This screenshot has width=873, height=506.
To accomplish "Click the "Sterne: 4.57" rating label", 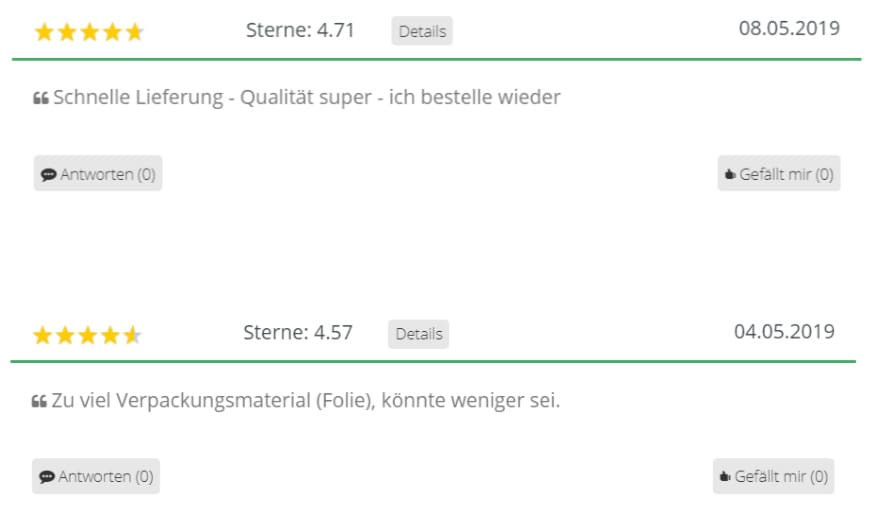I will pos(298,333).
